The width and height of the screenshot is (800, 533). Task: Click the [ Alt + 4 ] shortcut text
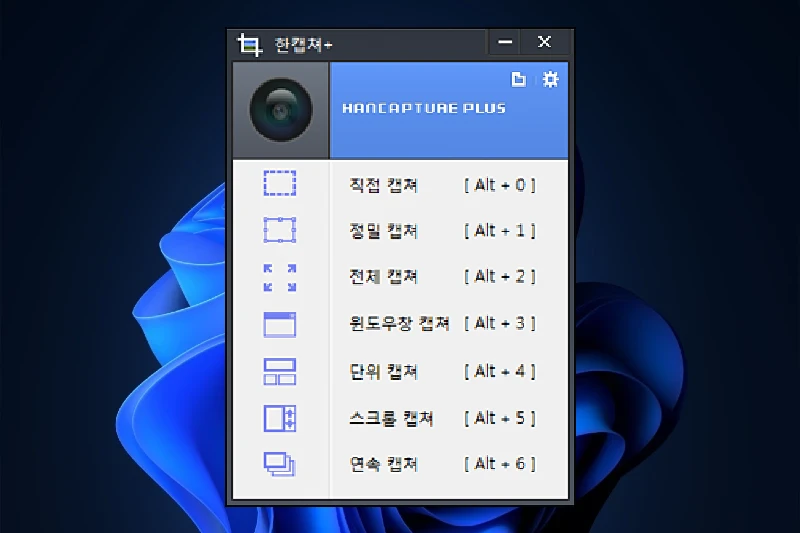point(499,371)
